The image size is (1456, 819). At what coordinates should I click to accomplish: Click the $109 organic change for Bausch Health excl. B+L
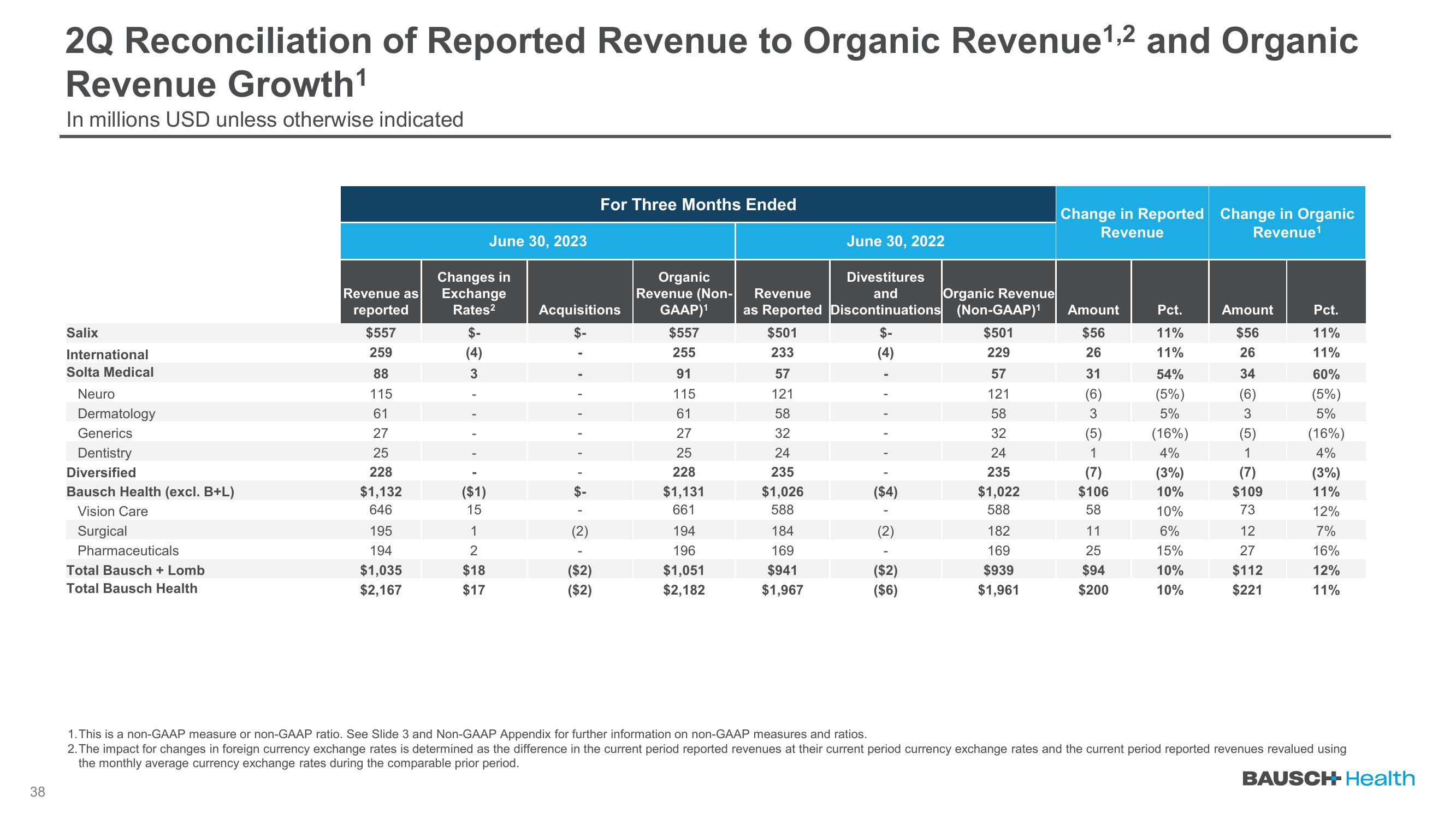(1247, 492)
